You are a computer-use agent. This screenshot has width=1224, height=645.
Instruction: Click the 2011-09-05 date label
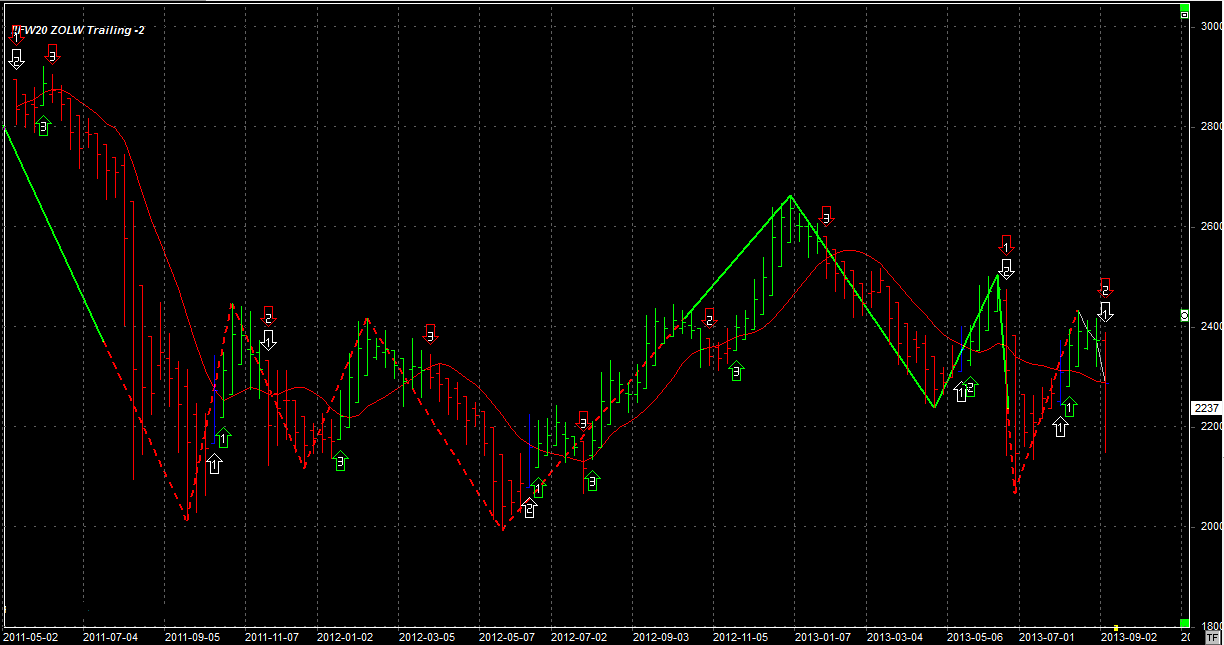(x=193, y=636)
